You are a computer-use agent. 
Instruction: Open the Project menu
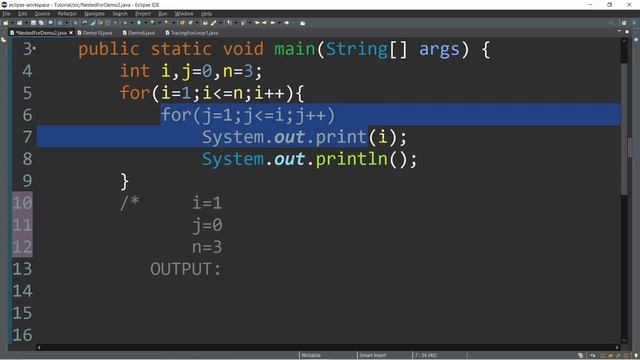click(143, 14)
